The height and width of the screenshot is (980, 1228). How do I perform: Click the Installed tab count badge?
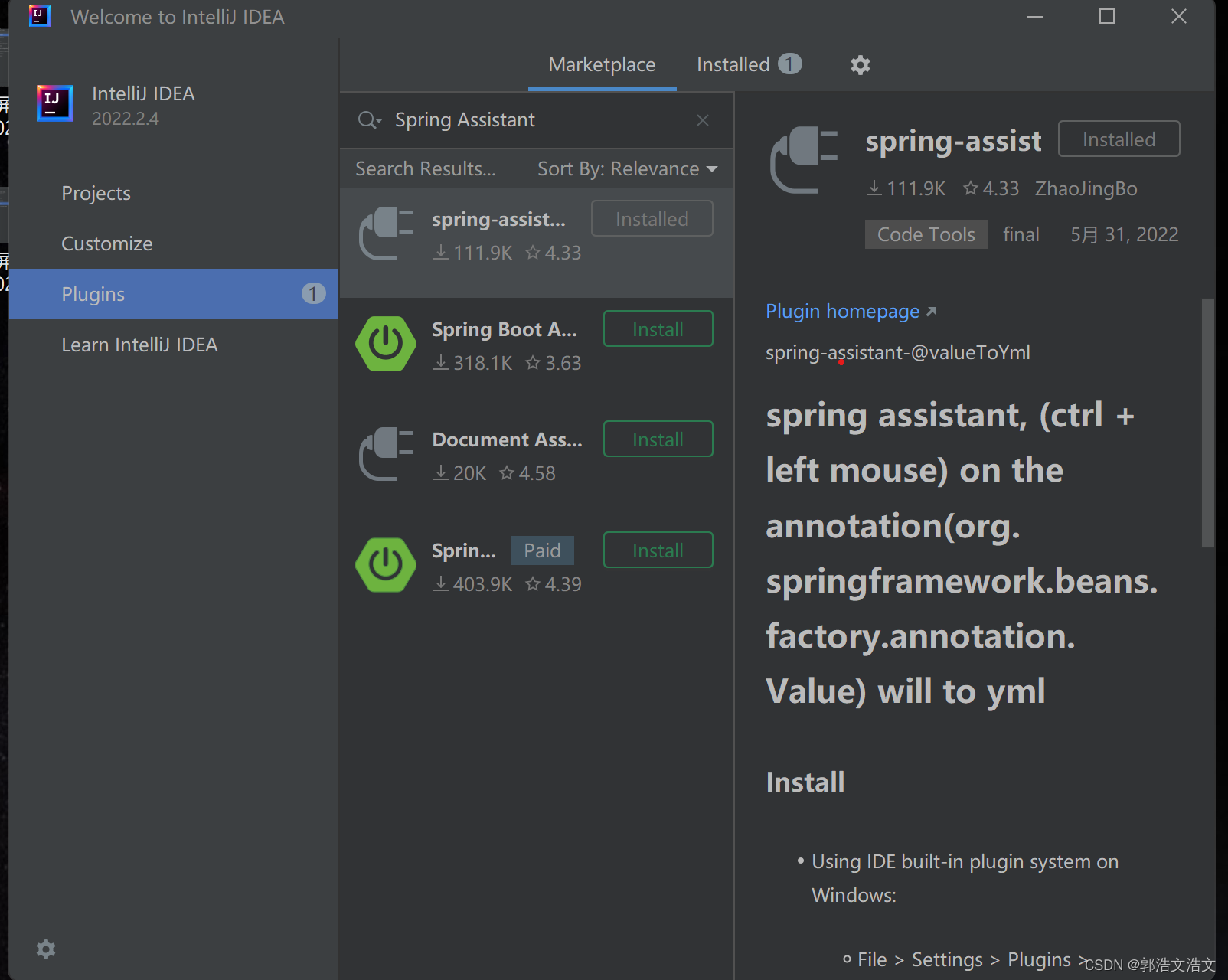790,64
